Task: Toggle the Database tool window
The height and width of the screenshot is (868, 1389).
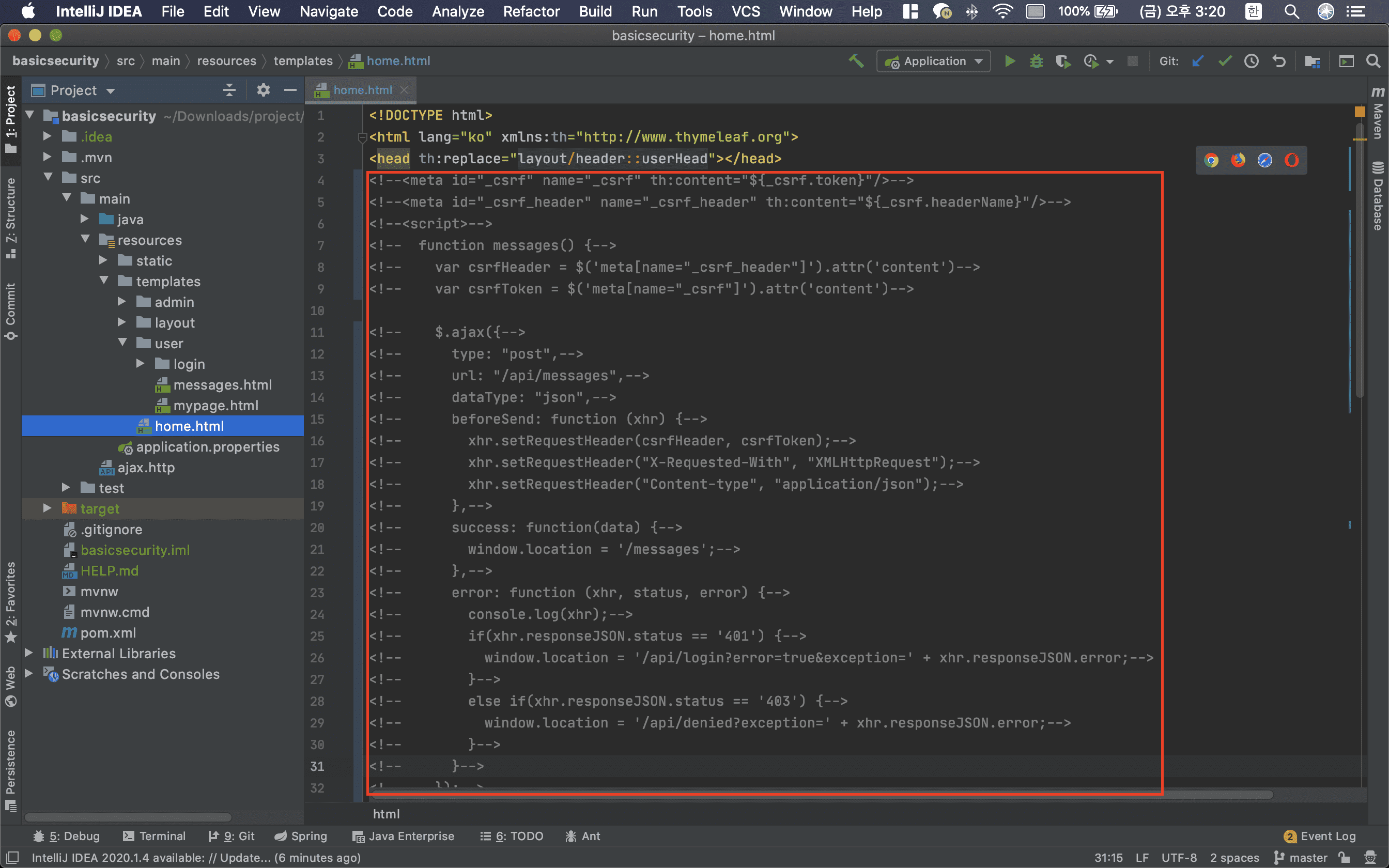Action: [x=1378, y=197]
